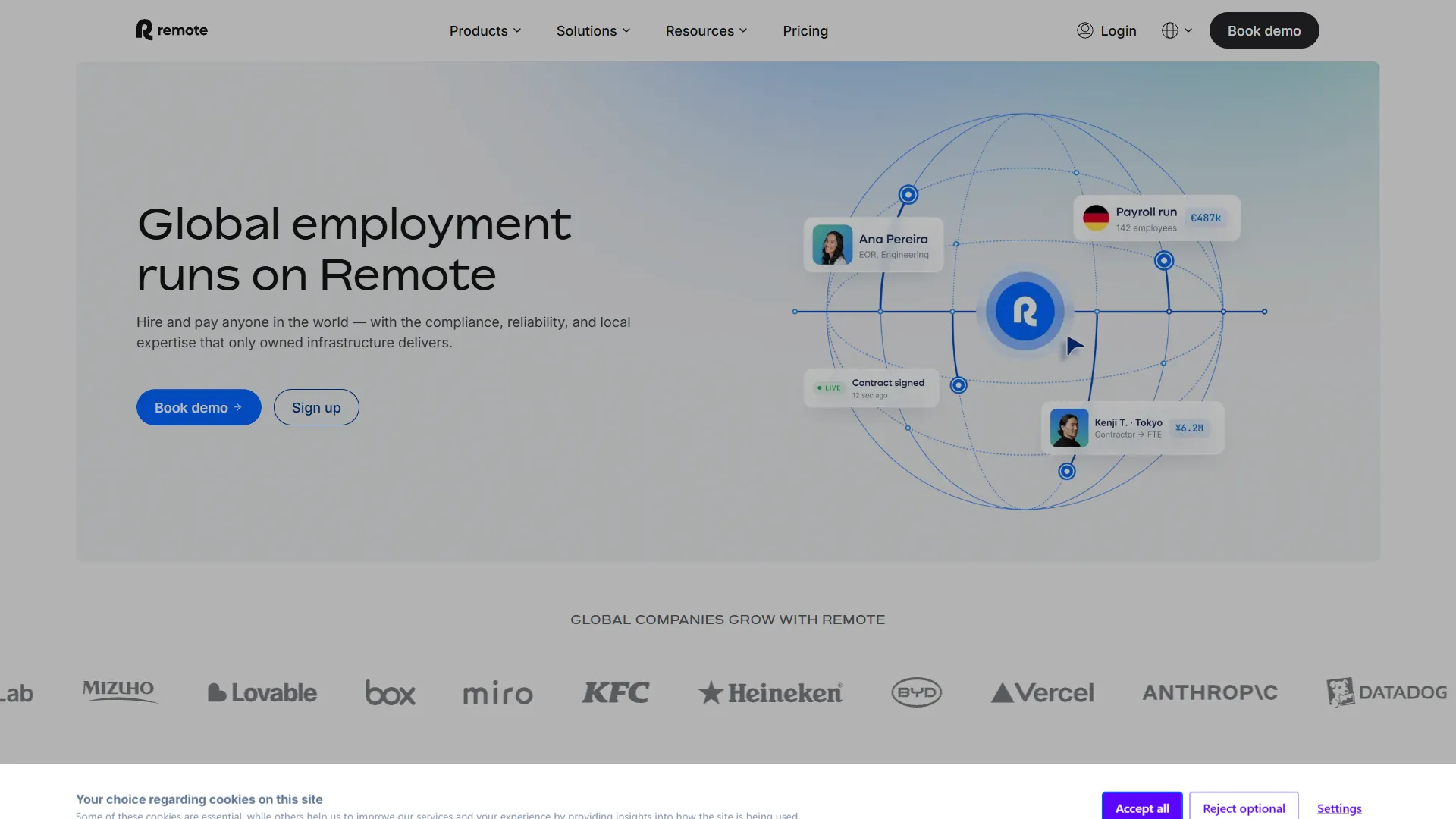Click the dark Book demo header button
Screen dimensions: 1456x819
click(x=1264, y=30)
